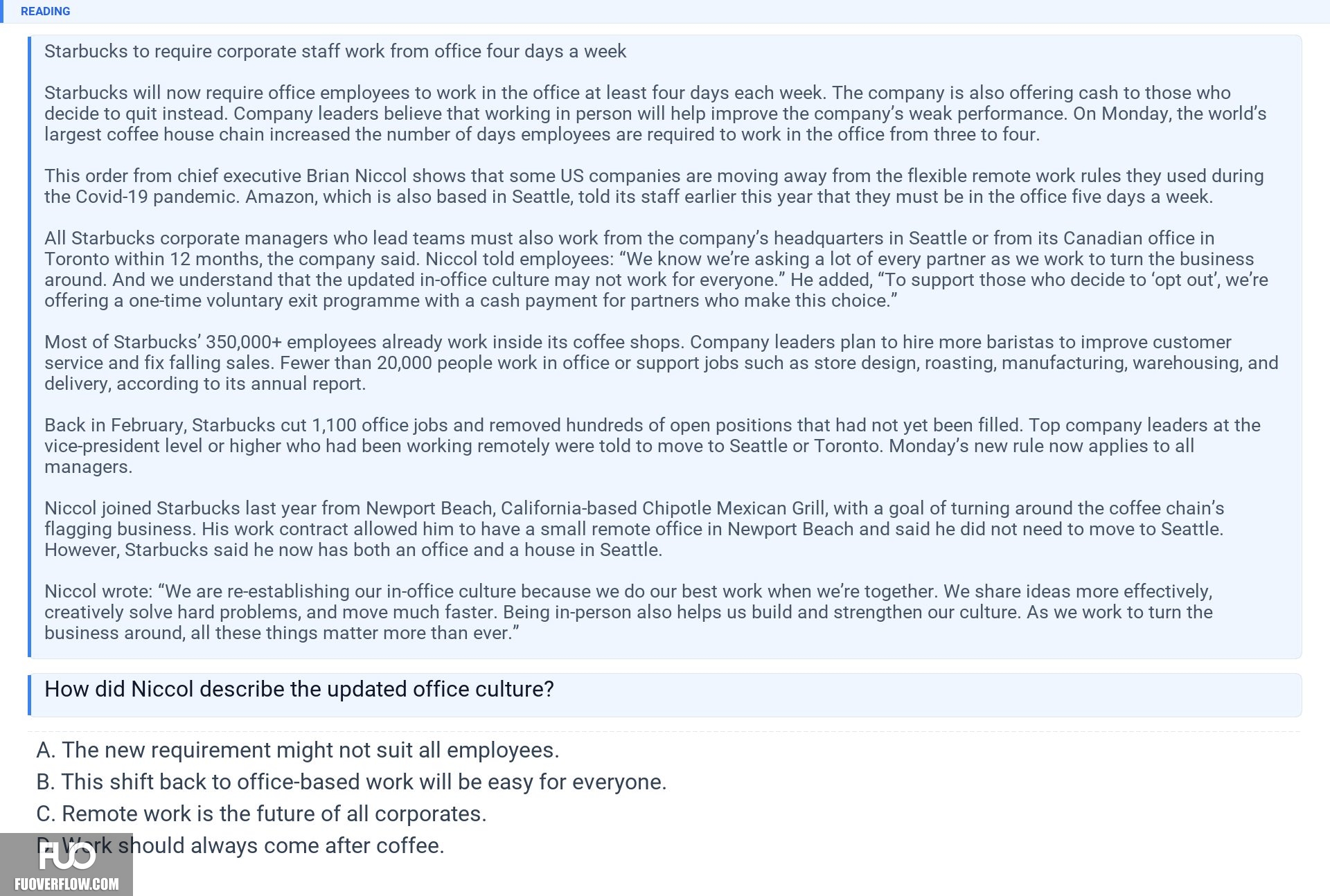Choose answer A about requirement not suiting all
Viewport: 1330px width, 896px height.
coord(297,750)
